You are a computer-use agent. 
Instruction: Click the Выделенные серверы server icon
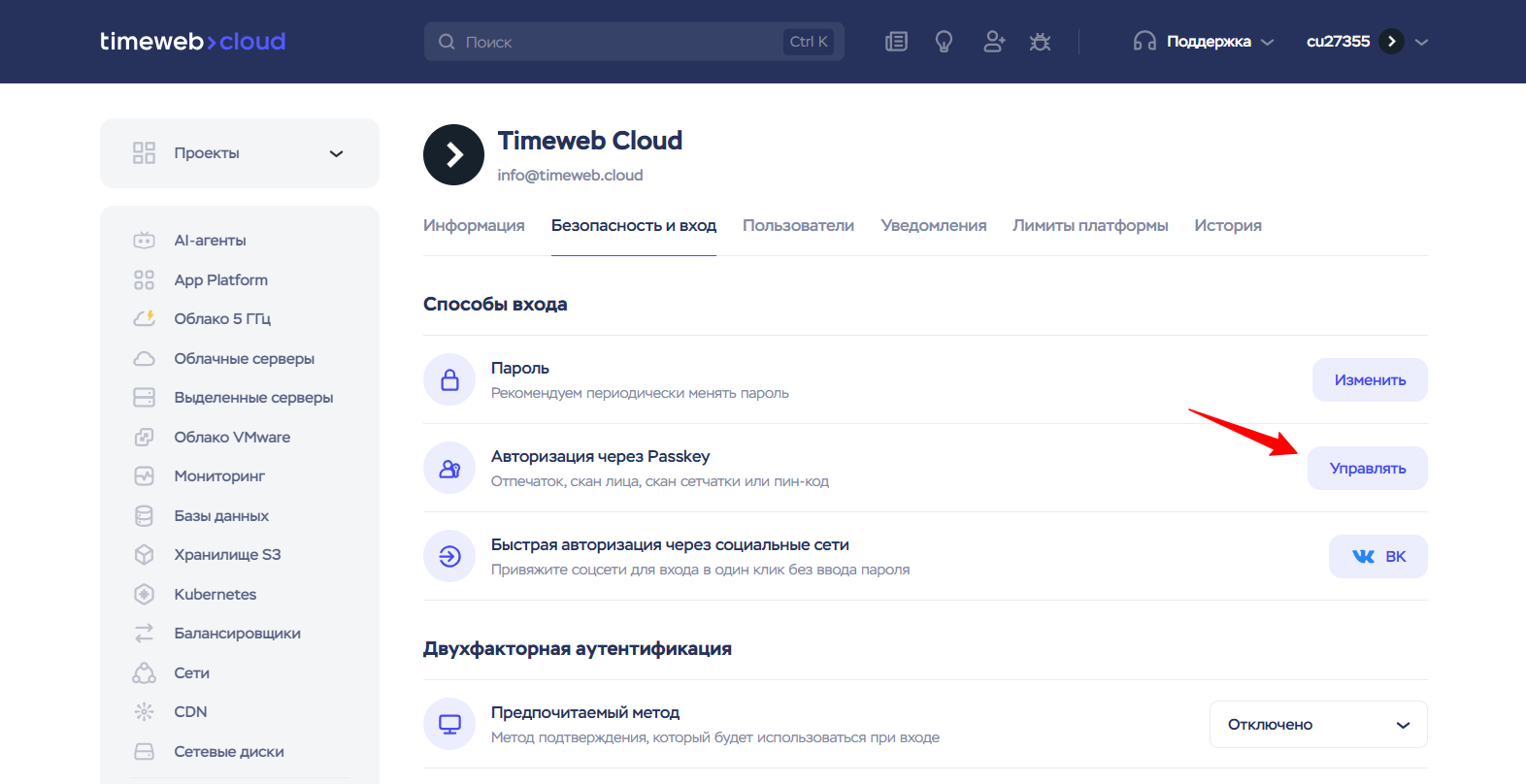point(144,398)
